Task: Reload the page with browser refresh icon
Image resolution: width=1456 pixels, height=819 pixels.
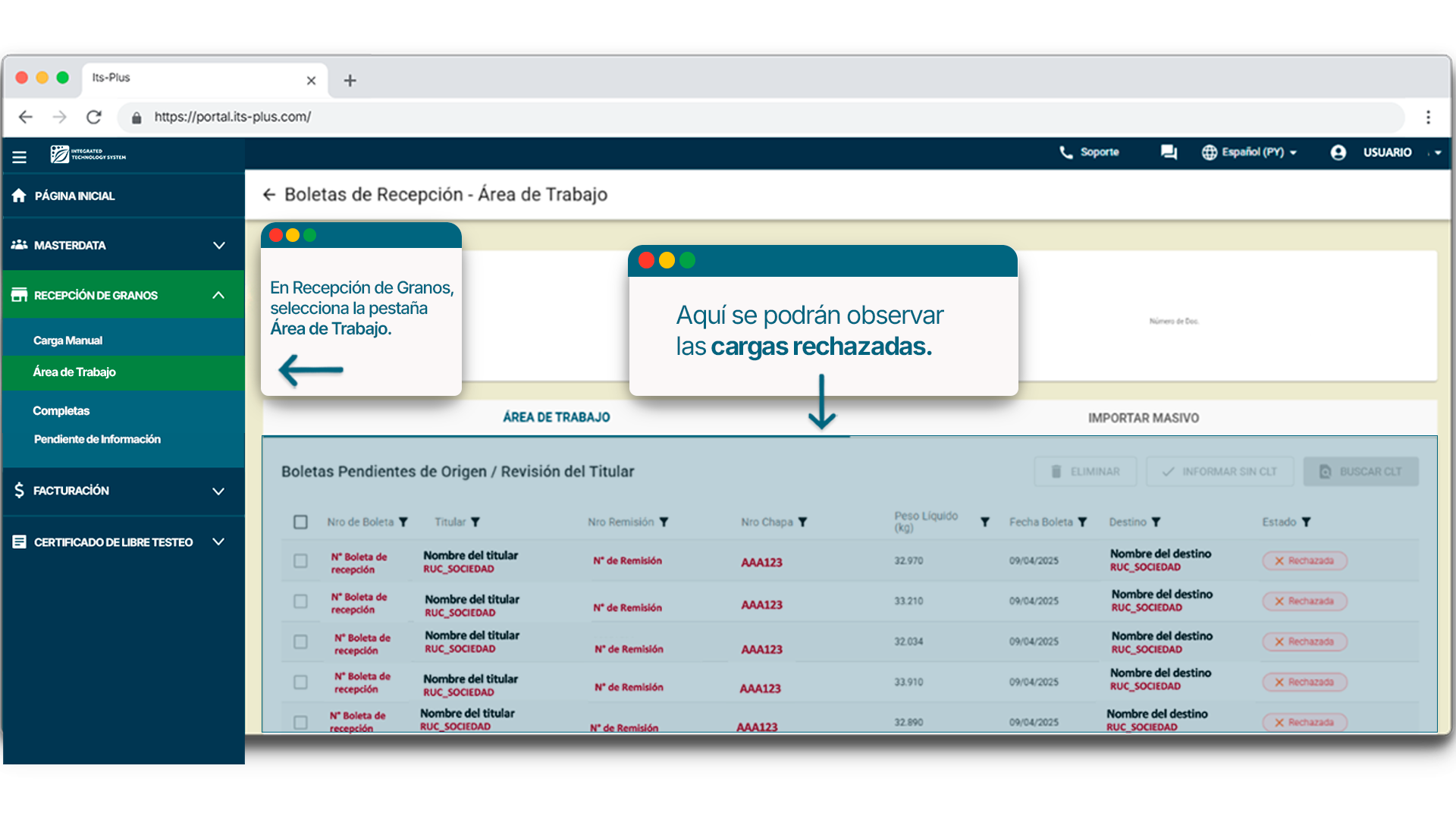Action: click(x=94, y=117)
